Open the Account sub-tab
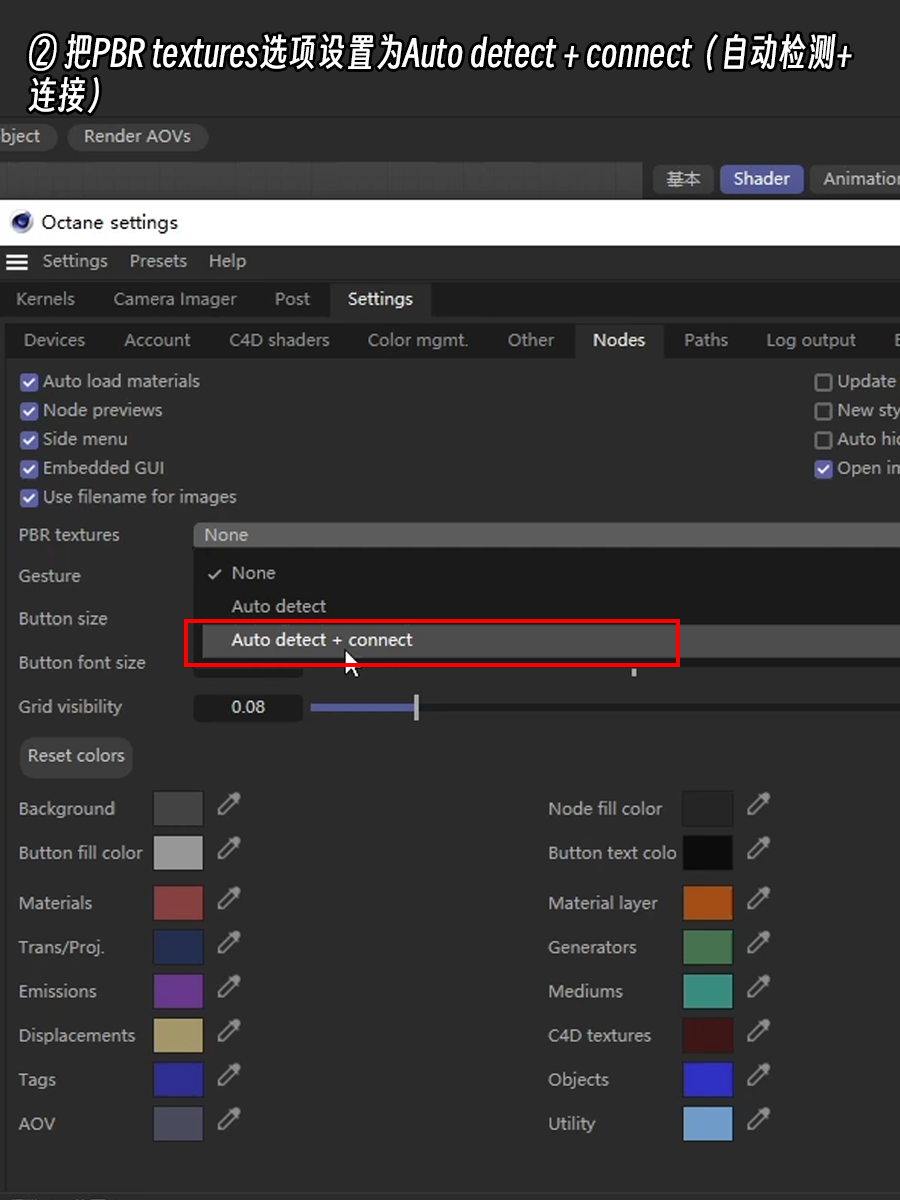 [157, 340]
